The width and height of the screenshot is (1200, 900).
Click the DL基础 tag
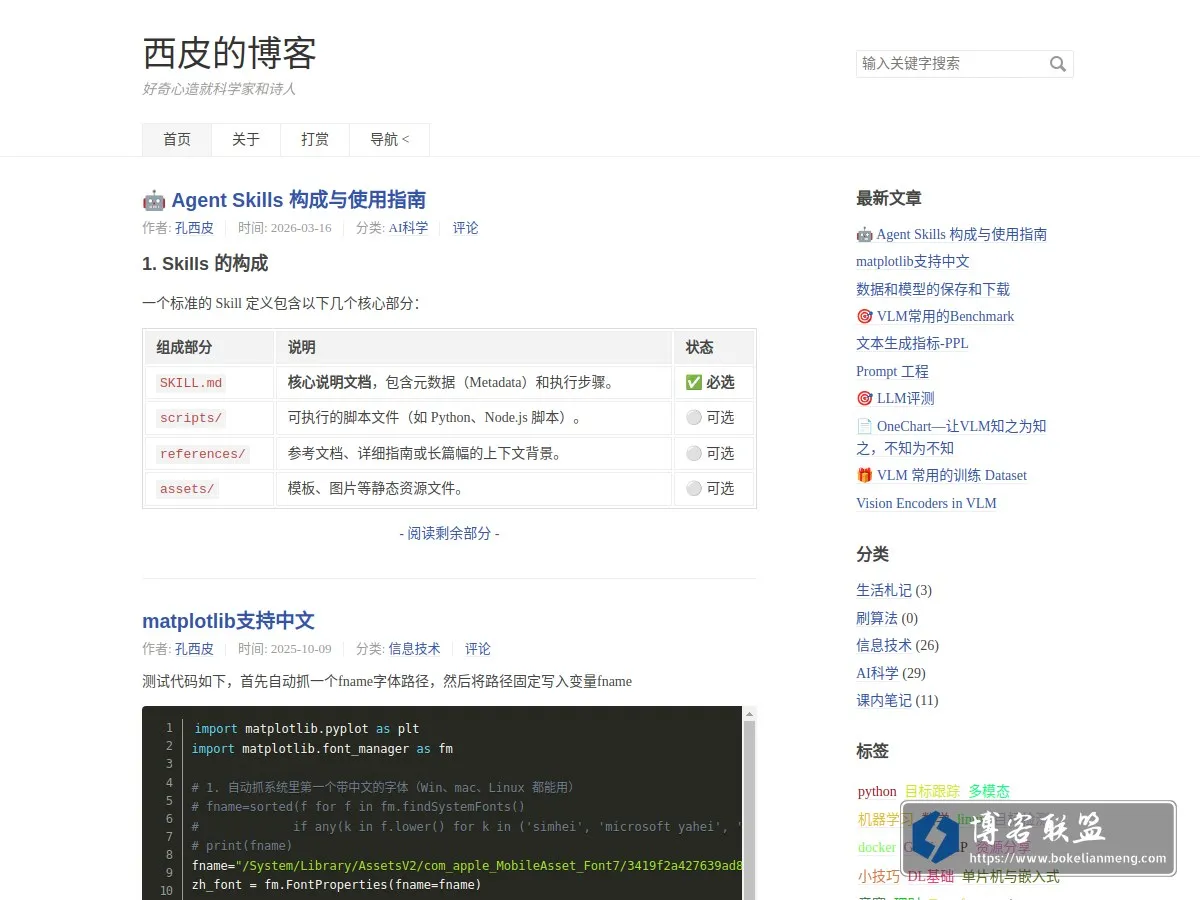pyautogui.click(x=930, y=877)
